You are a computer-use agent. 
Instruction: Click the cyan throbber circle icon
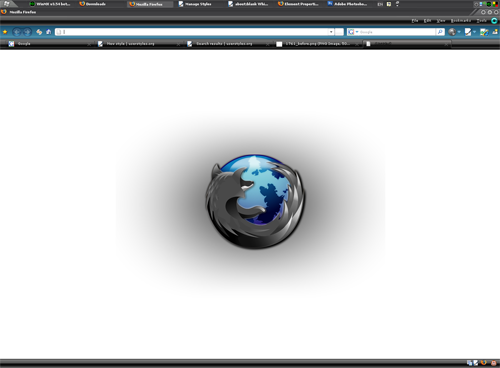pyautogui.click(x=494, y=21)
